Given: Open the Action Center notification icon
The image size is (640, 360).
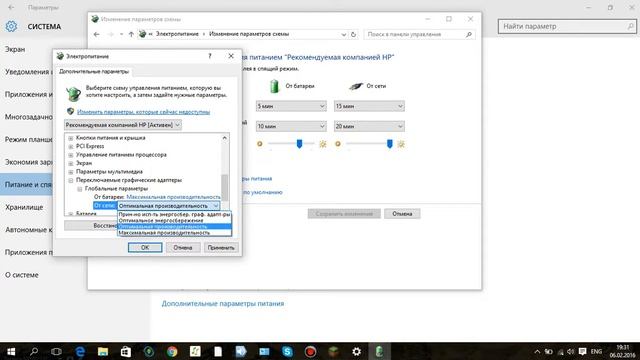Looking at the screenshot, I should pyautogui.click(x=582, y=351).
